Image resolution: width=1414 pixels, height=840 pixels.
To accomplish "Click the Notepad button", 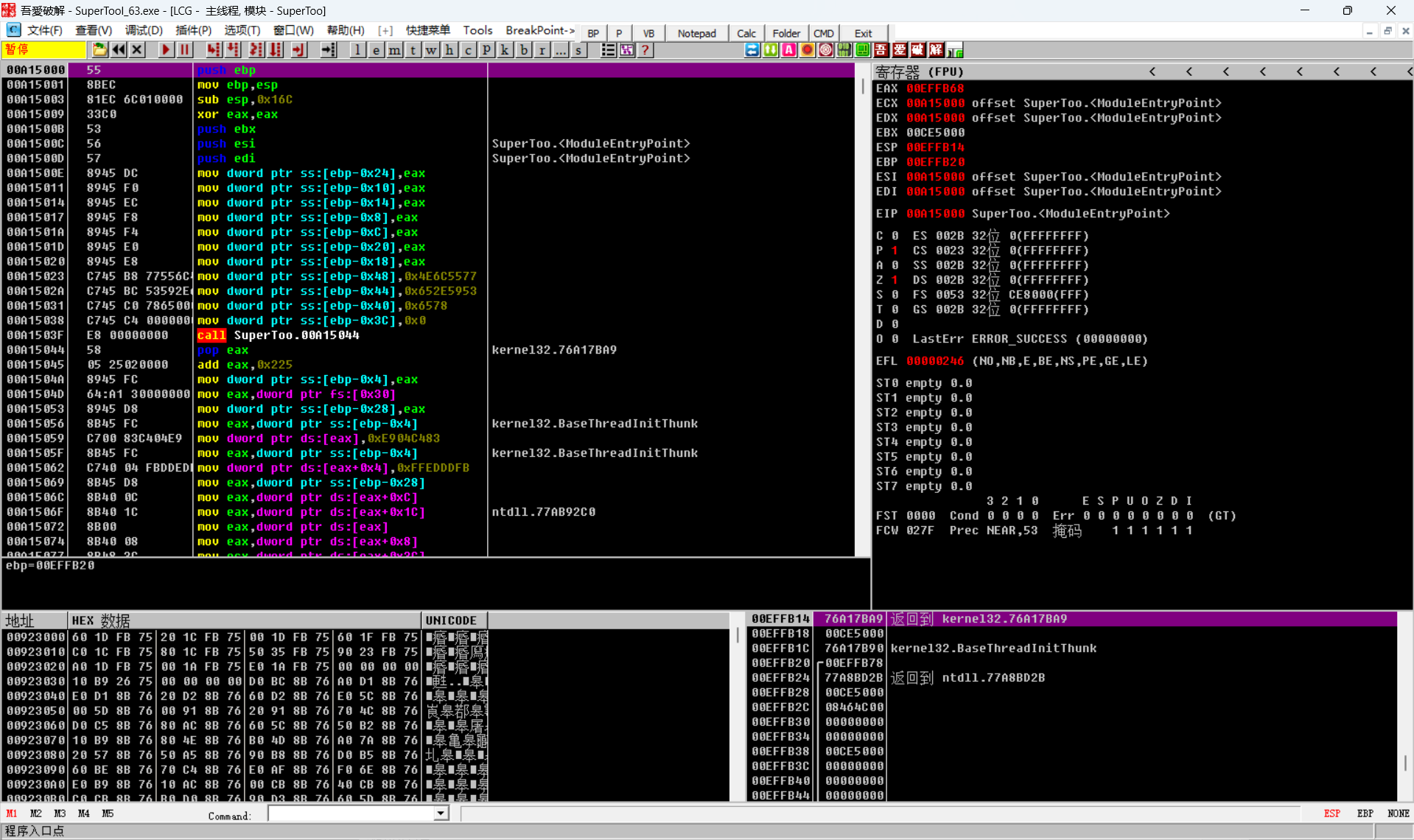I will [696, 33].
